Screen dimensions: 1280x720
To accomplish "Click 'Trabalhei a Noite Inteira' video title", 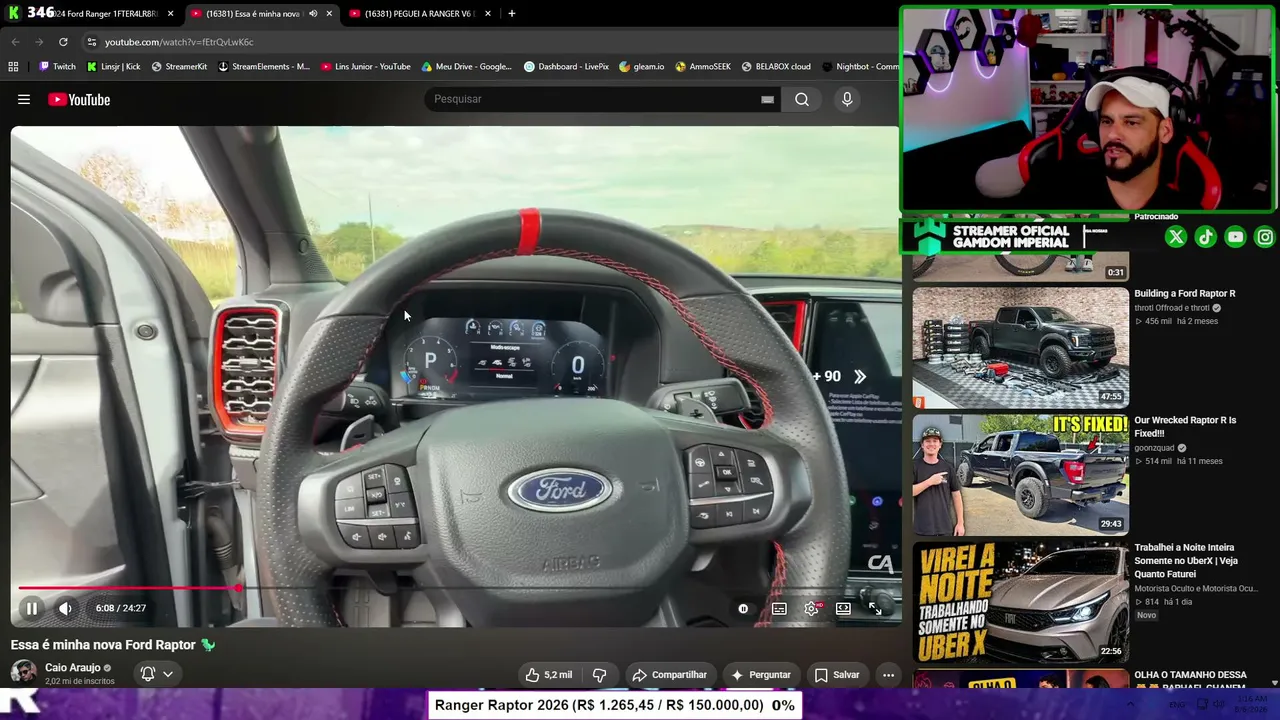I will [1186, 561].
